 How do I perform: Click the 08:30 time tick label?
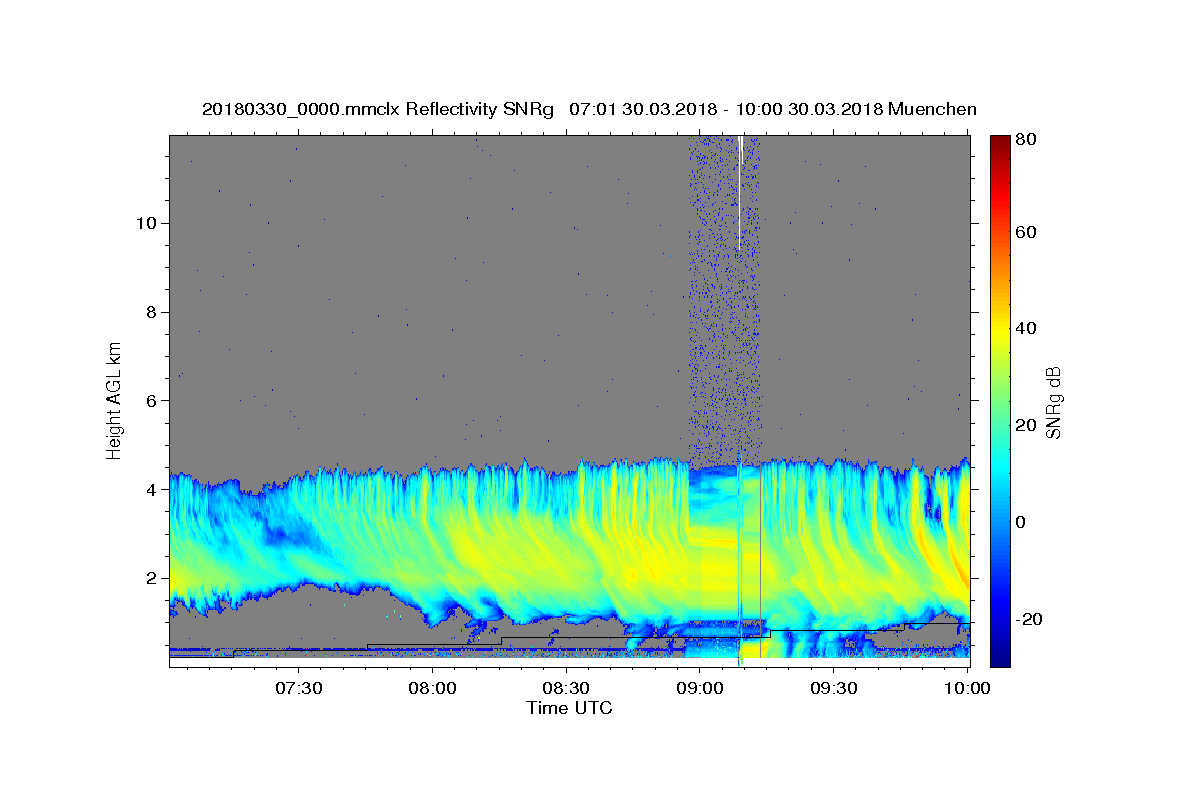click(566, 688)
